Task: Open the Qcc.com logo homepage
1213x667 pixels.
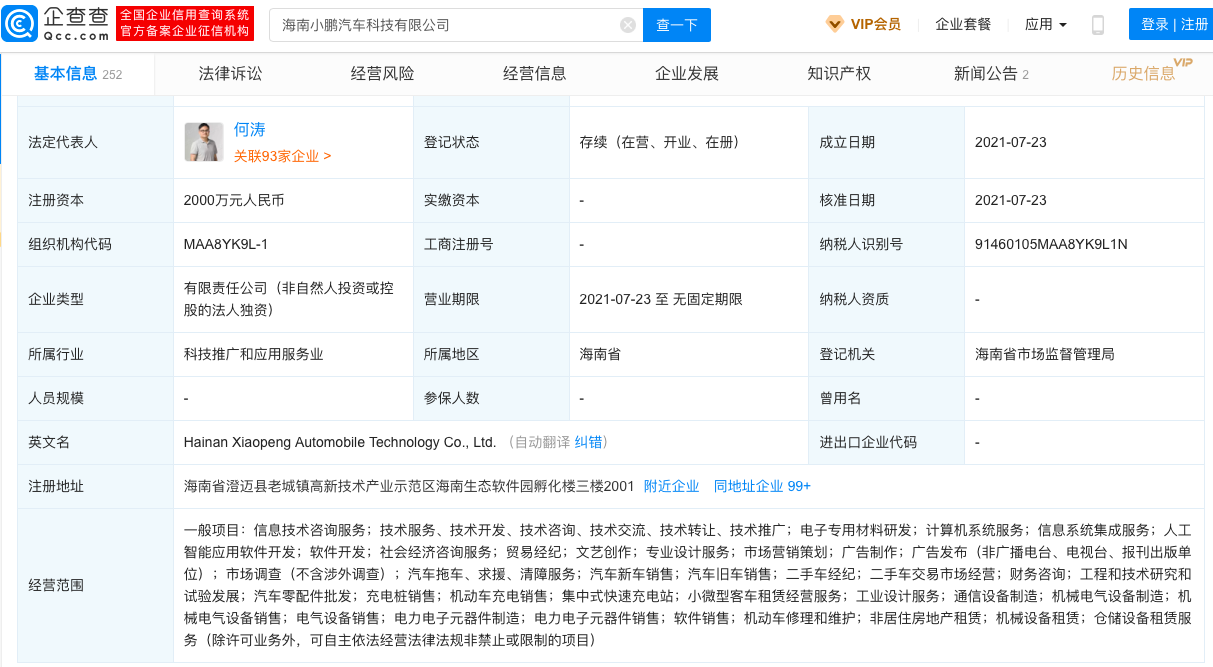Action: coord(56,24)
